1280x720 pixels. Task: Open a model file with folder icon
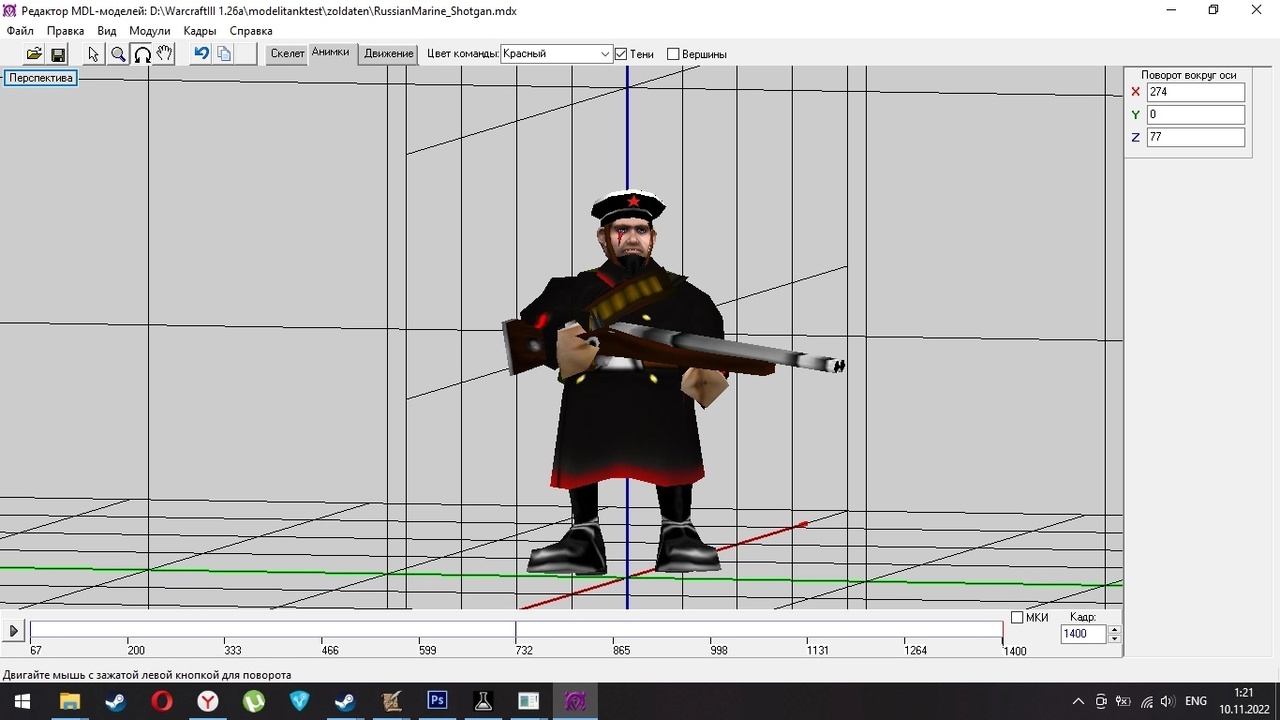pyautogui.click(x=34, y=54)
